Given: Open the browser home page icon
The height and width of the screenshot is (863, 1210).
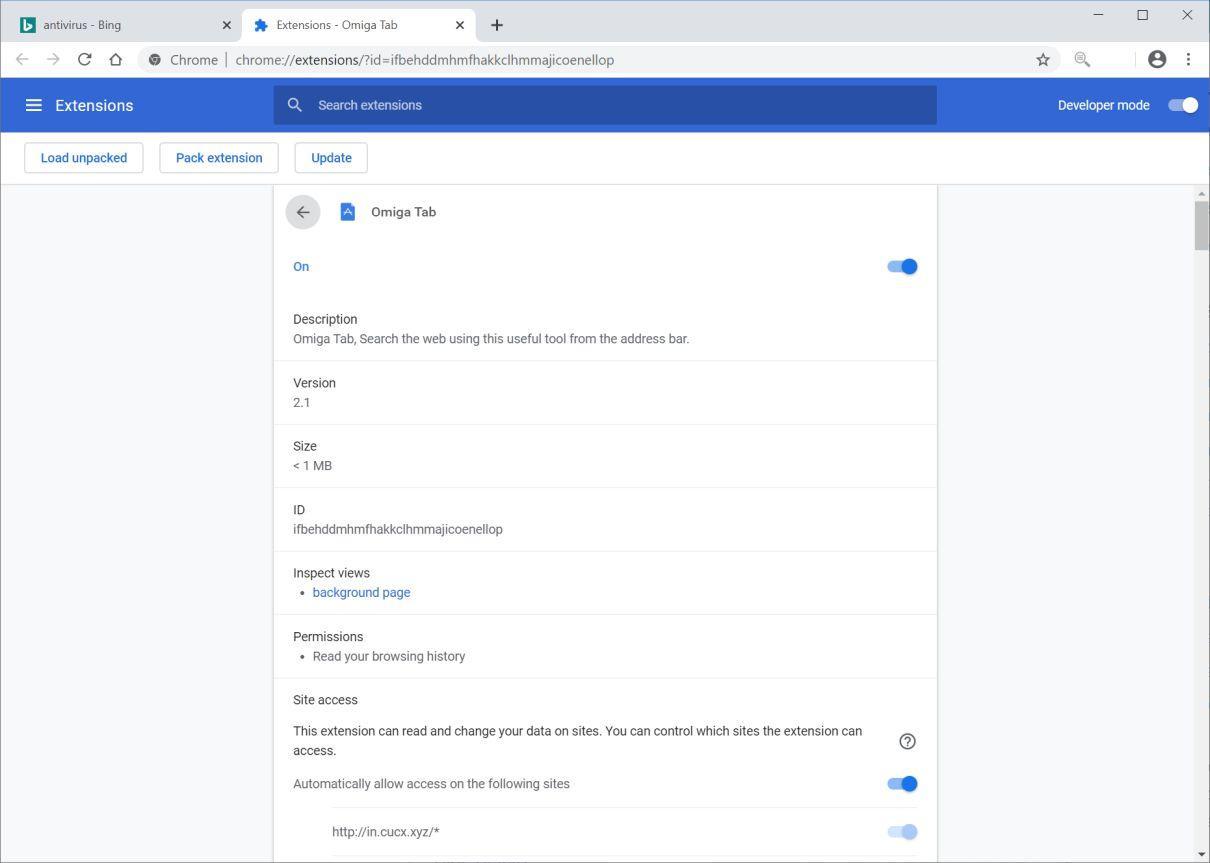Looking at the screenshot, I should (x=116, y=60).
